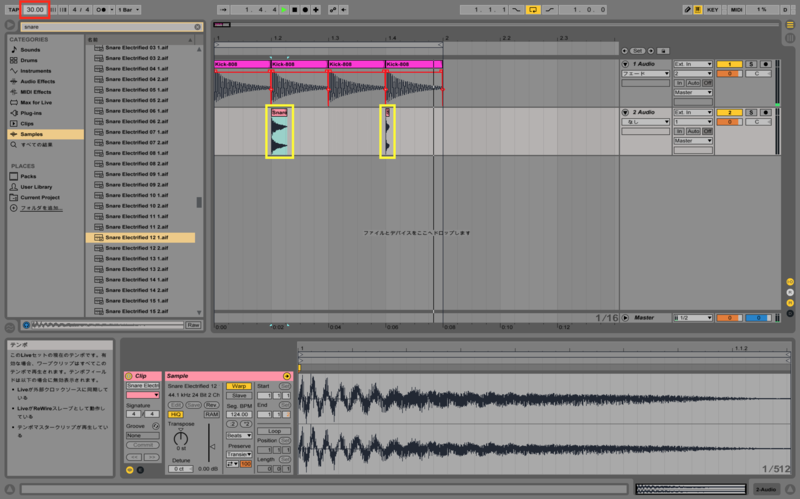This screenshot has height=499, width=800.
Task: Toggle the Punch-In switch
Action: [x=516, y=10]
